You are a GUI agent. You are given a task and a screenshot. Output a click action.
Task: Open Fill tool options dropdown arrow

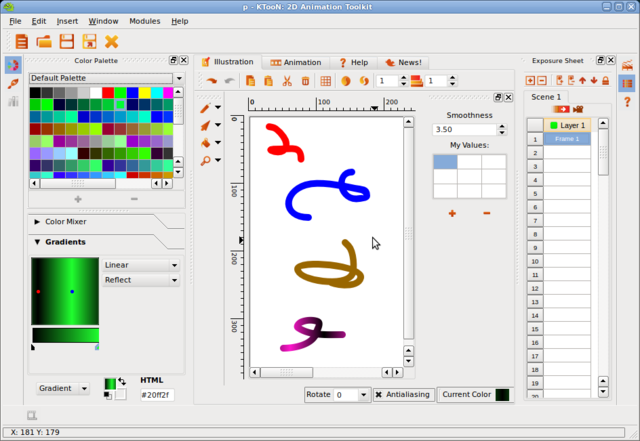(218, 143)
